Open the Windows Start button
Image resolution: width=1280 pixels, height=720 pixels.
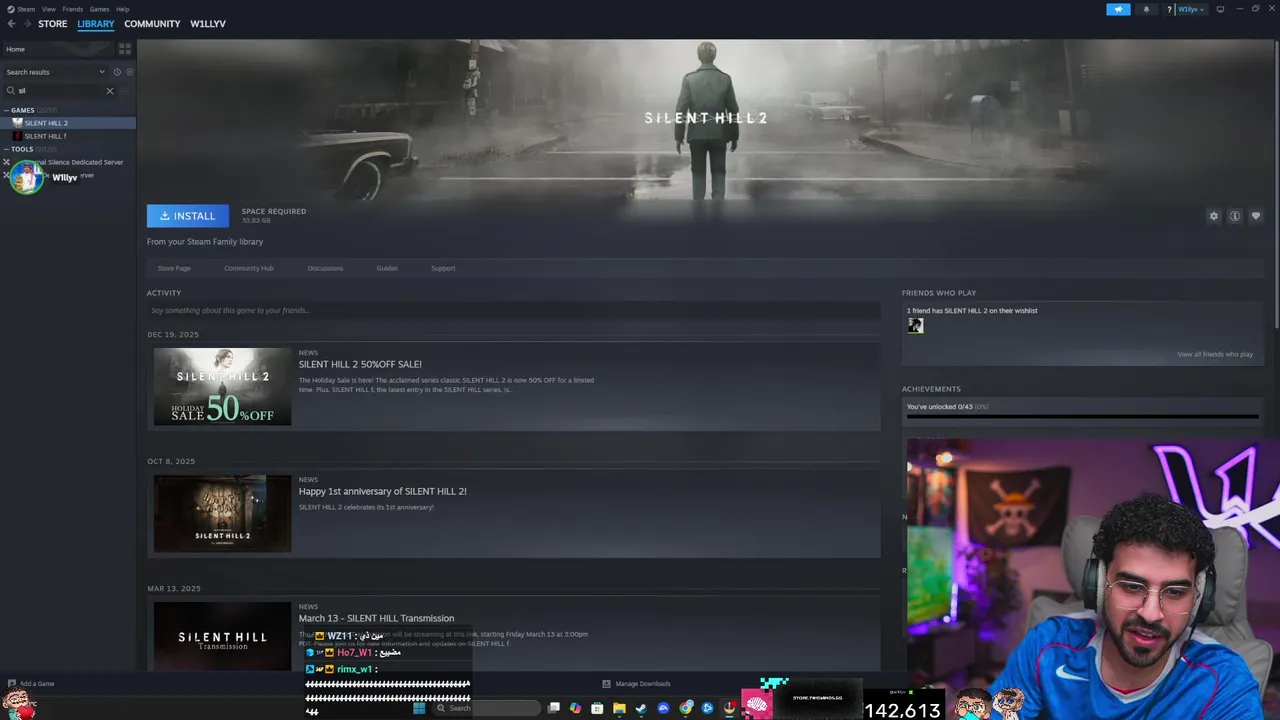419,708
